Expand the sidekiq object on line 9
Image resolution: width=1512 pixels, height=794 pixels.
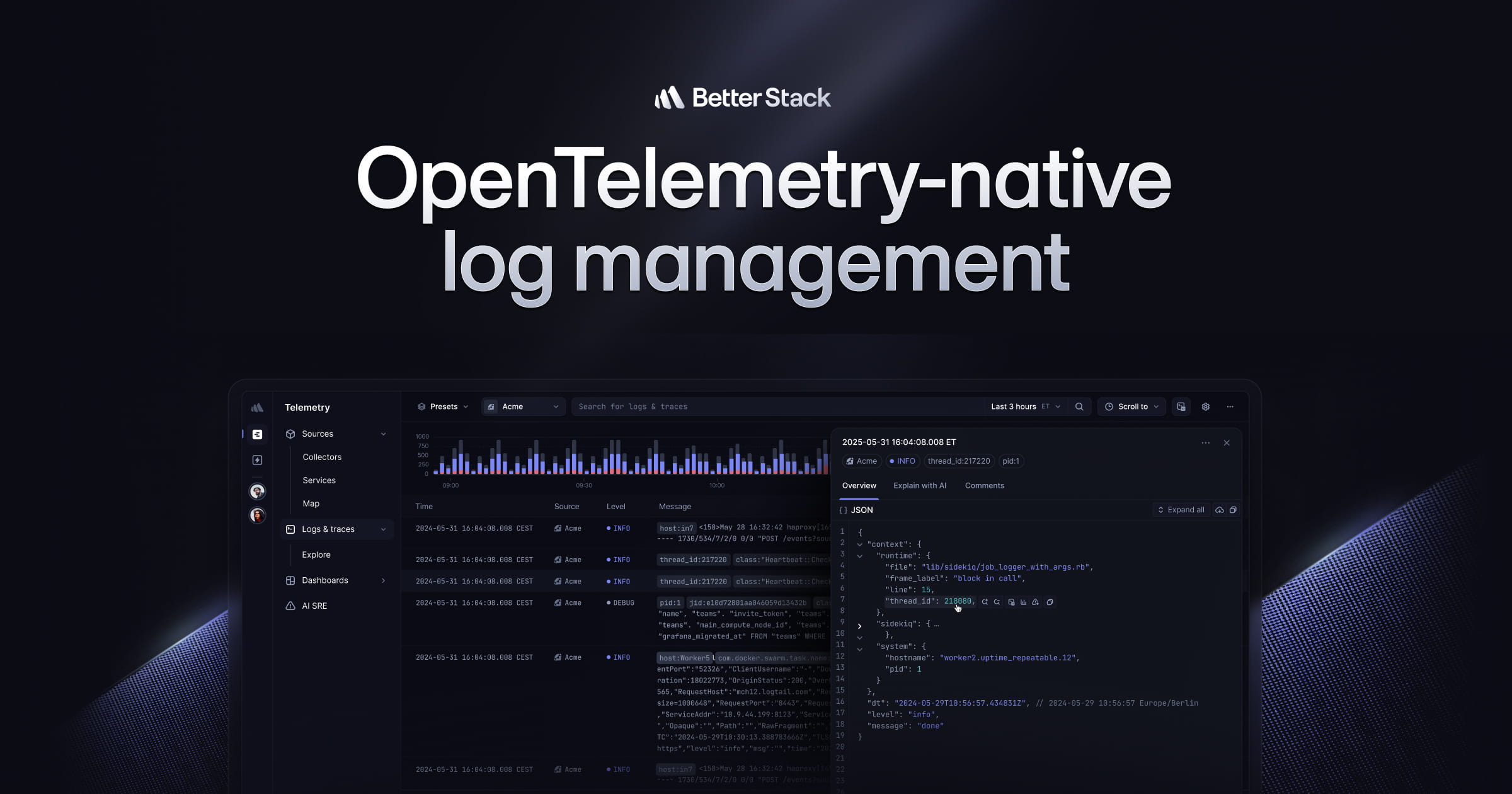[x=860, y=625]
